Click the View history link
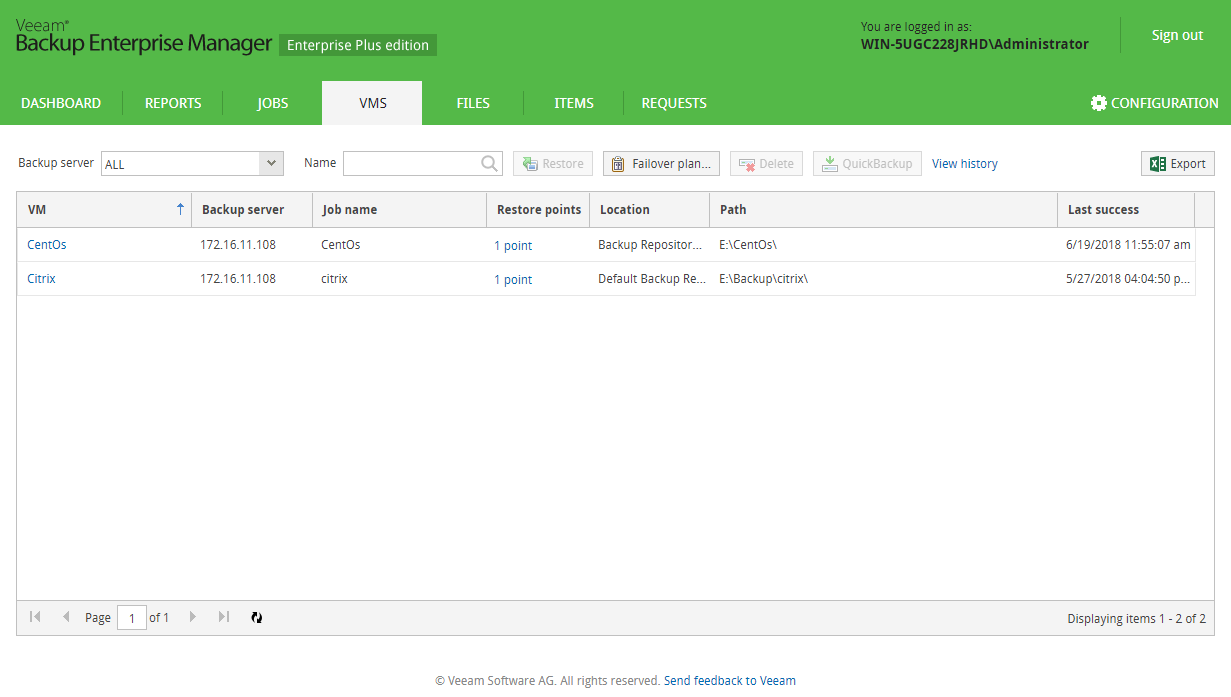Viewport: 1231px width, 697px height. pyautogui.click(x=964, y=164)
